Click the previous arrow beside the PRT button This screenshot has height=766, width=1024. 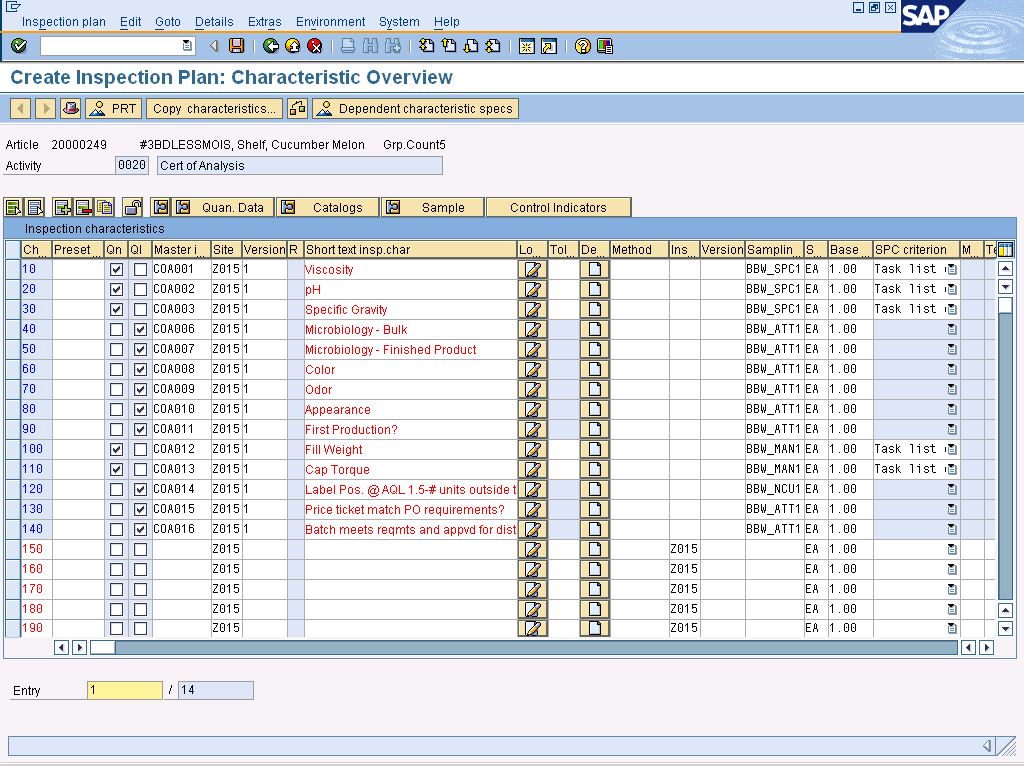[20, 108]
